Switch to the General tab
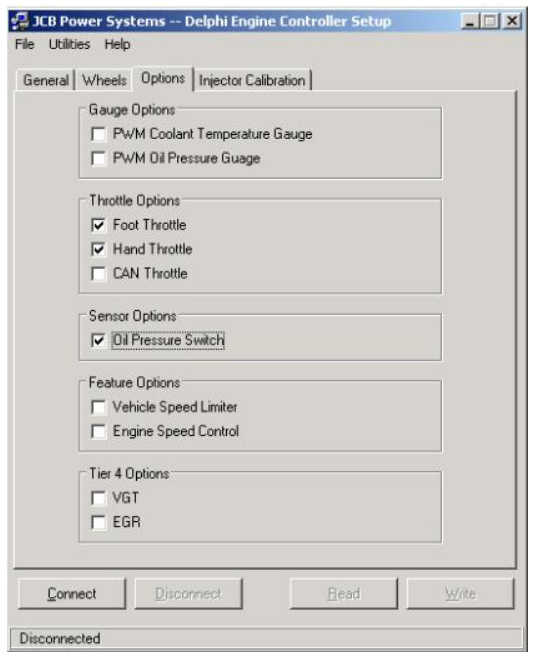The height and width of the screenshot is (662, 538). point(46,80)
